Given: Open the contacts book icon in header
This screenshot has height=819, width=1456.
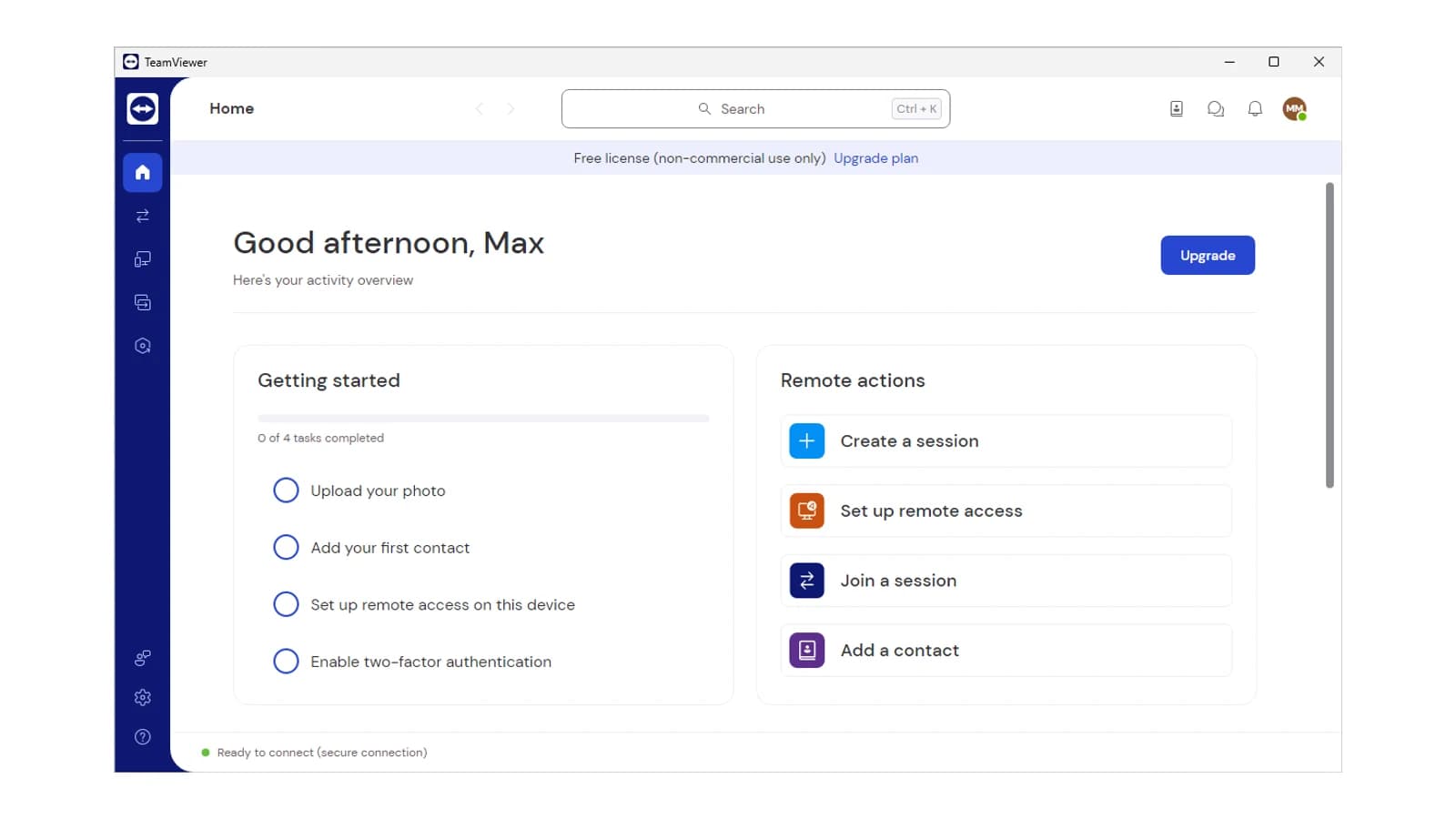Looking at the screenshot, I should (1177, 109).
